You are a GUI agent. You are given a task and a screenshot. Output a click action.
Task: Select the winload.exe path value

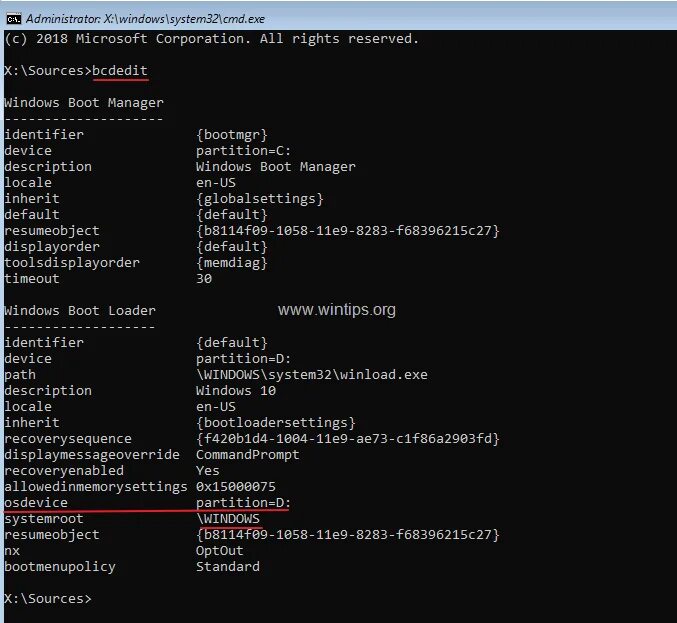[x=312, y=374]
